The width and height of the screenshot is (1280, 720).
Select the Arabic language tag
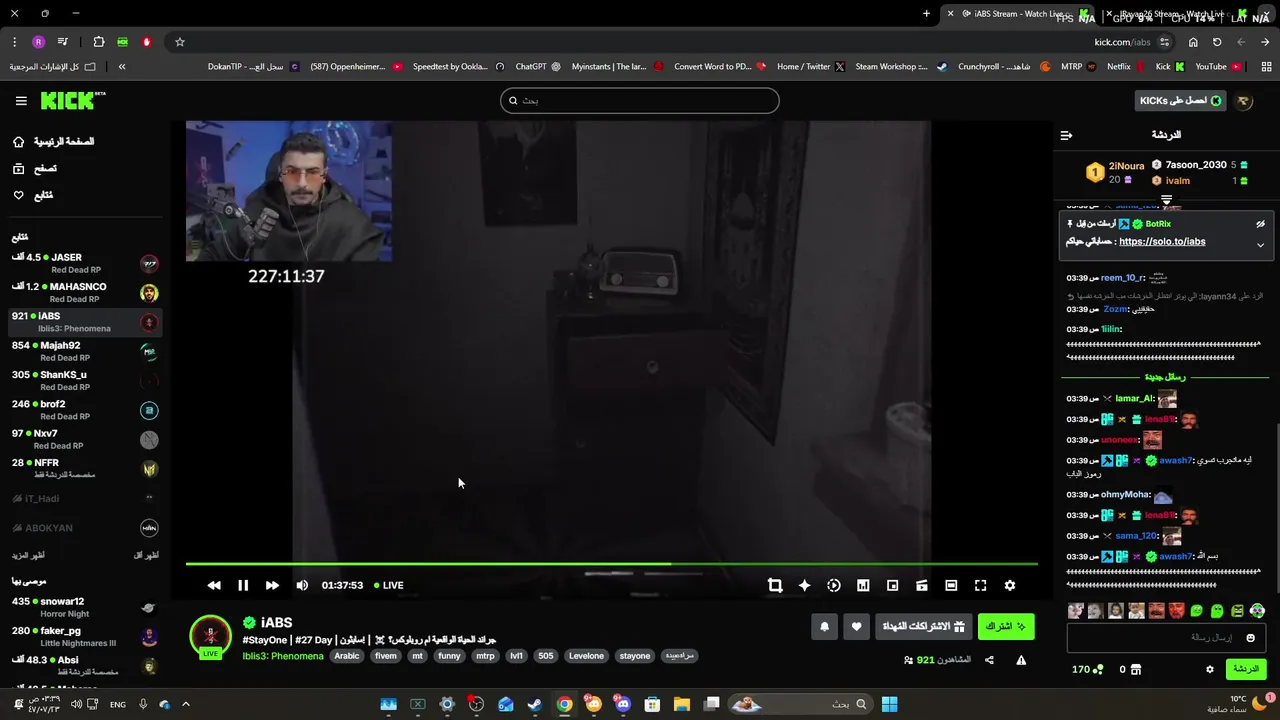(x=346, y=656)
